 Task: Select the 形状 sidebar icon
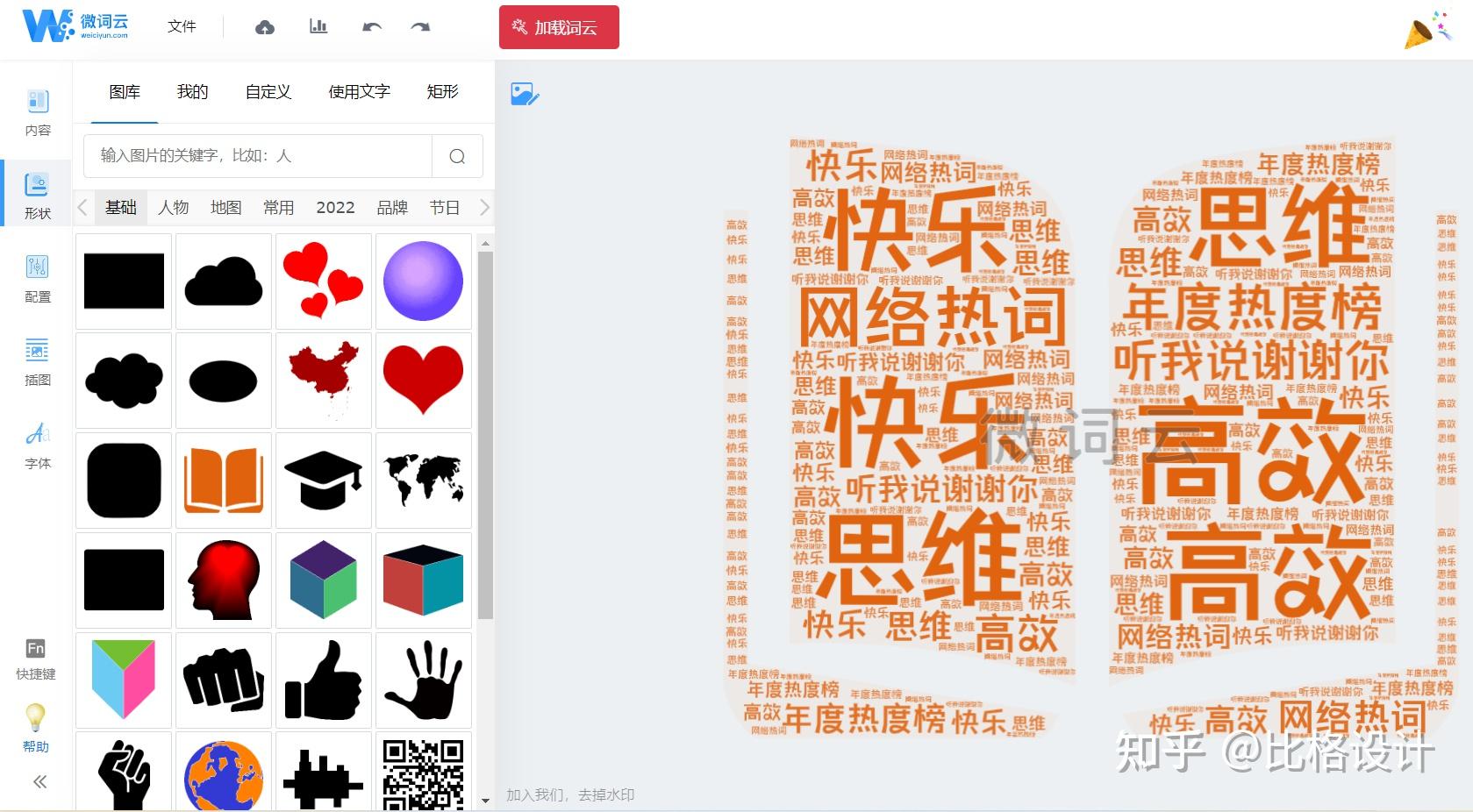point(36,195)
